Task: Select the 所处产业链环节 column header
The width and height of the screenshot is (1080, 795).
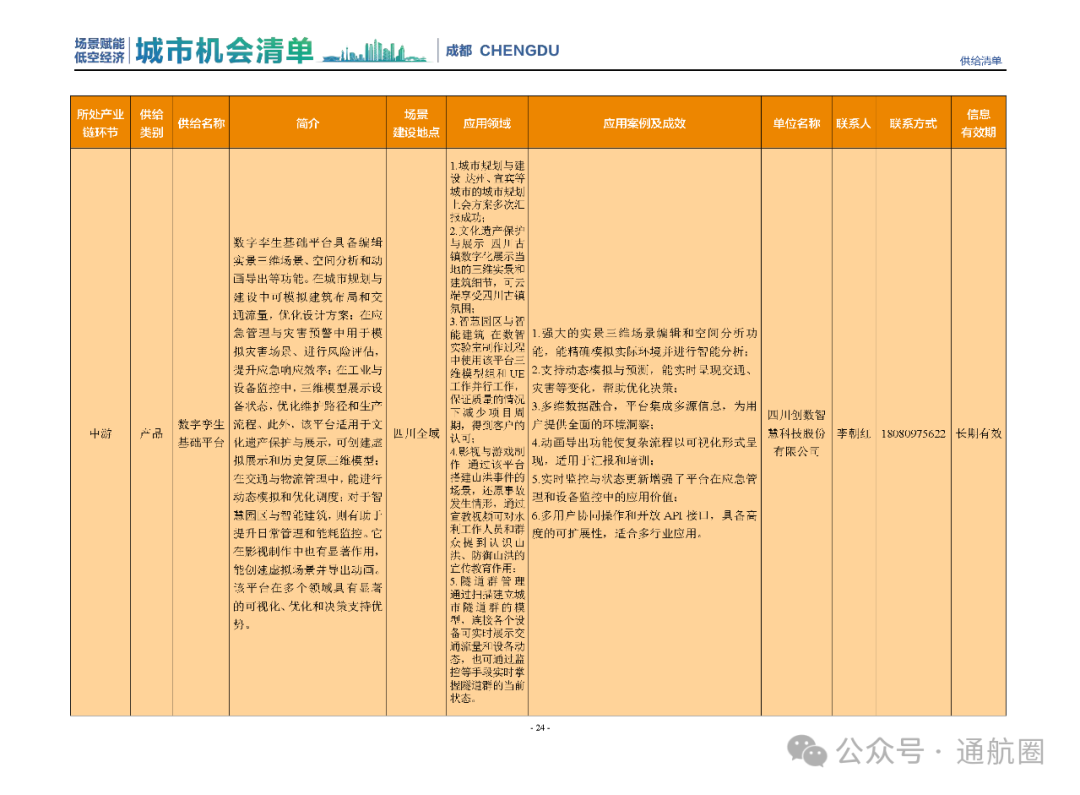Action: coord(101,123)
